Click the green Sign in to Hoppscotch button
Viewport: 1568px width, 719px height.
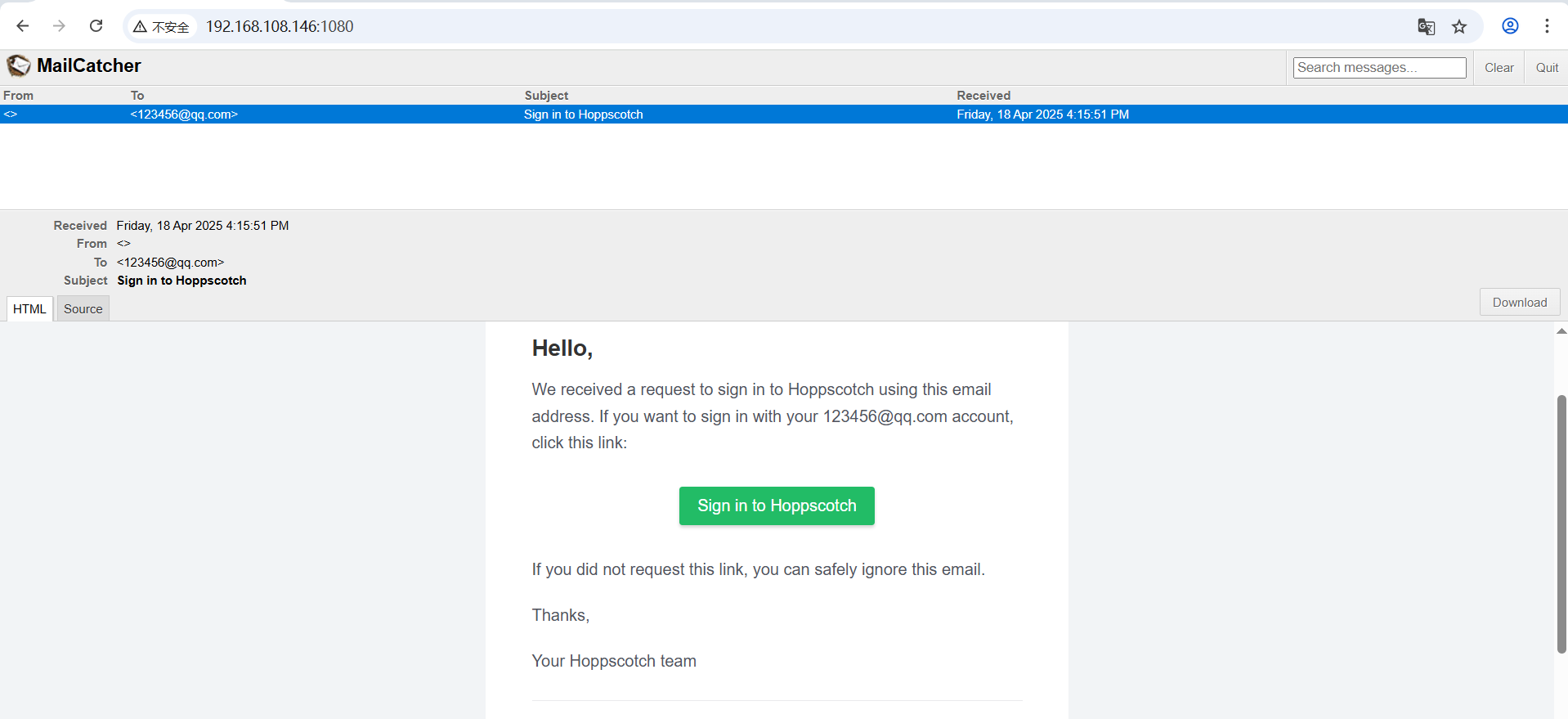777,506
